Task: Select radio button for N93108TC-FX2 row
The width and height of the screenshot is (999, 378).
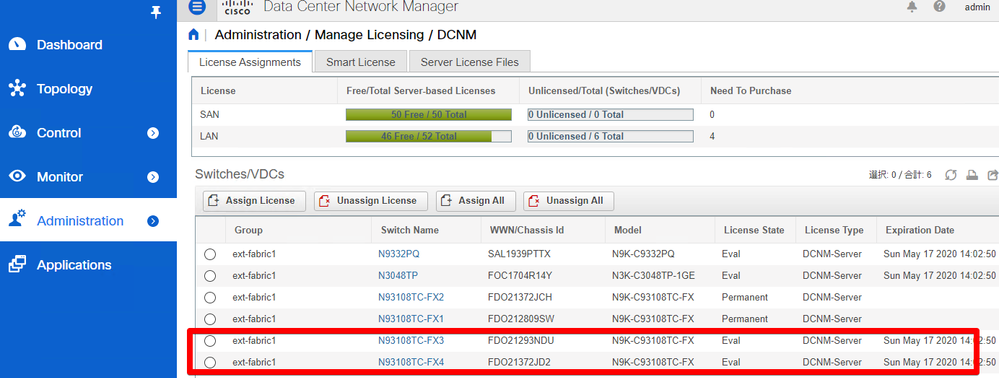Action: pyautogui.click(x=210, y=298)
